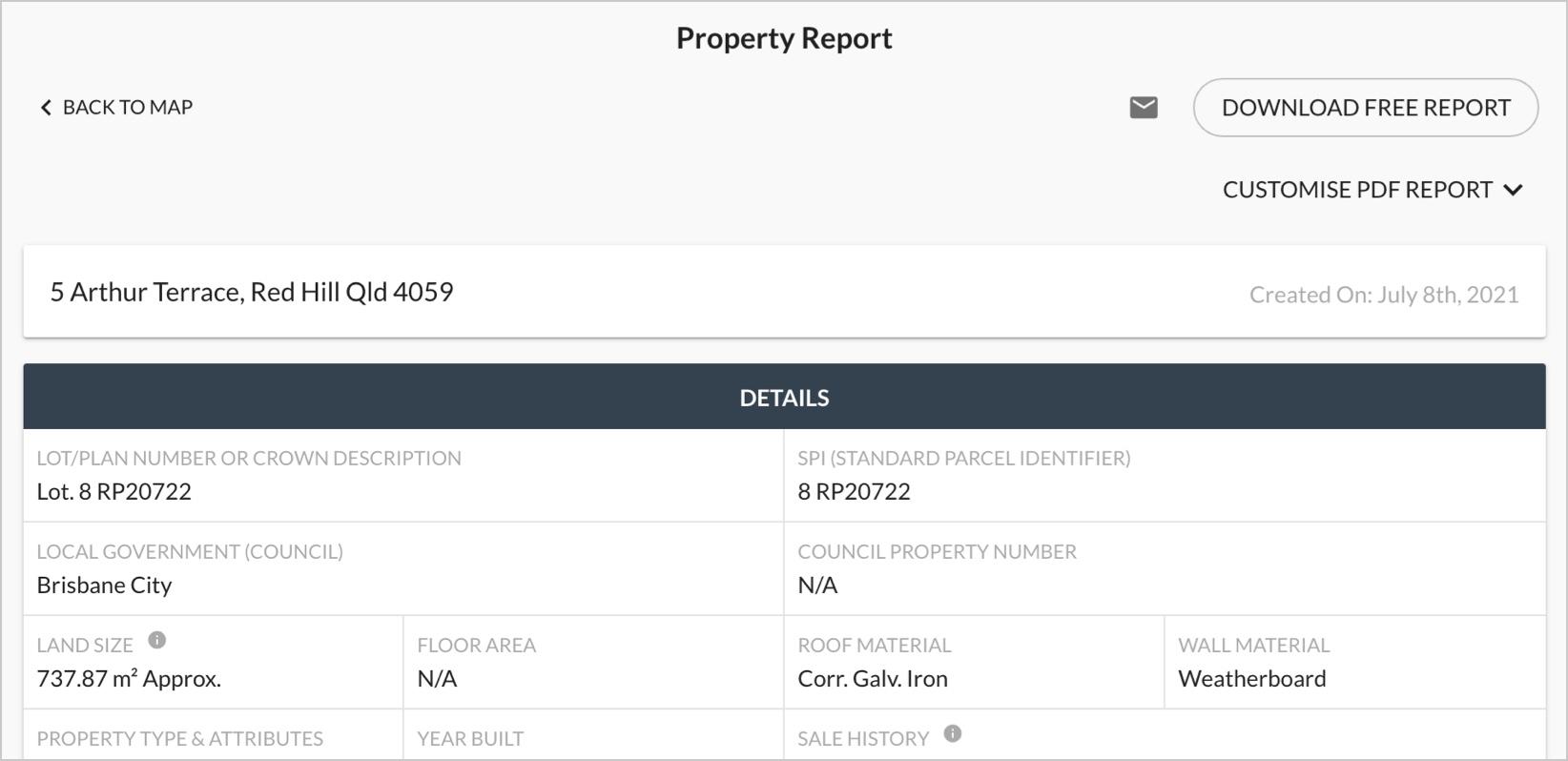Click the 737.87 m² land size value
The image size is (1568, 761).
click(x=129, y=678)
